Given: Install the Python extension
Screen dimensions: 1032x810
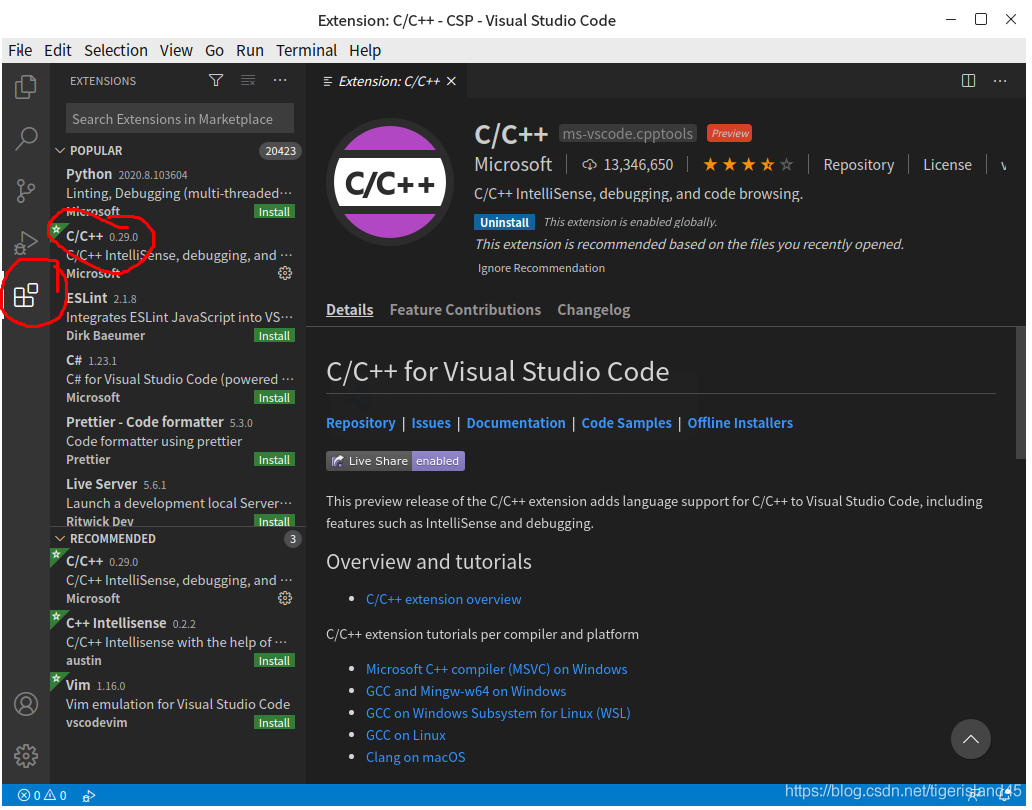Looking at the screenshot, I should [274, 212].
